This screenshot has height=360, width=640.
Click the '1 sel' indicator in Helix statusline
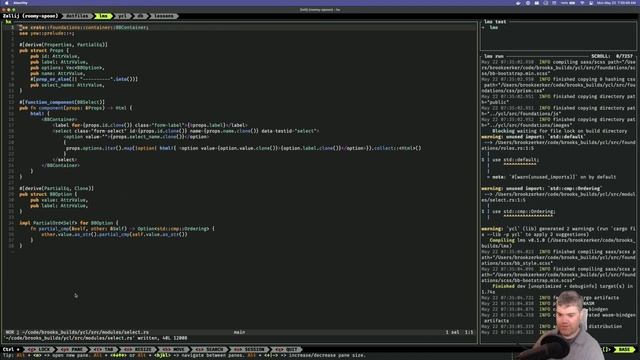[x=452, y=332]
